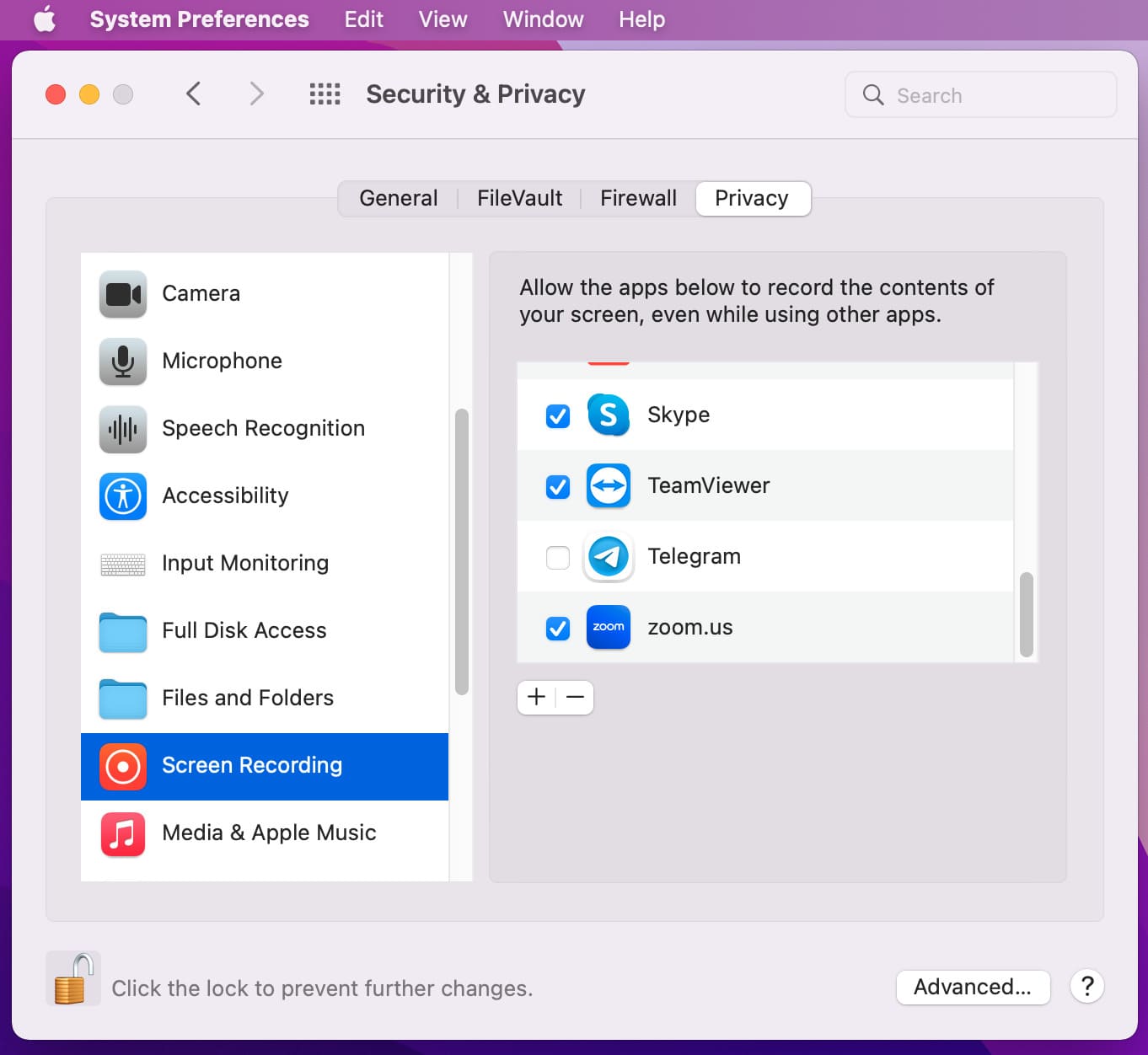The image size is (1148, 1055).
Task: Click the Speech Recognition waveform icon
Action: 123,428
